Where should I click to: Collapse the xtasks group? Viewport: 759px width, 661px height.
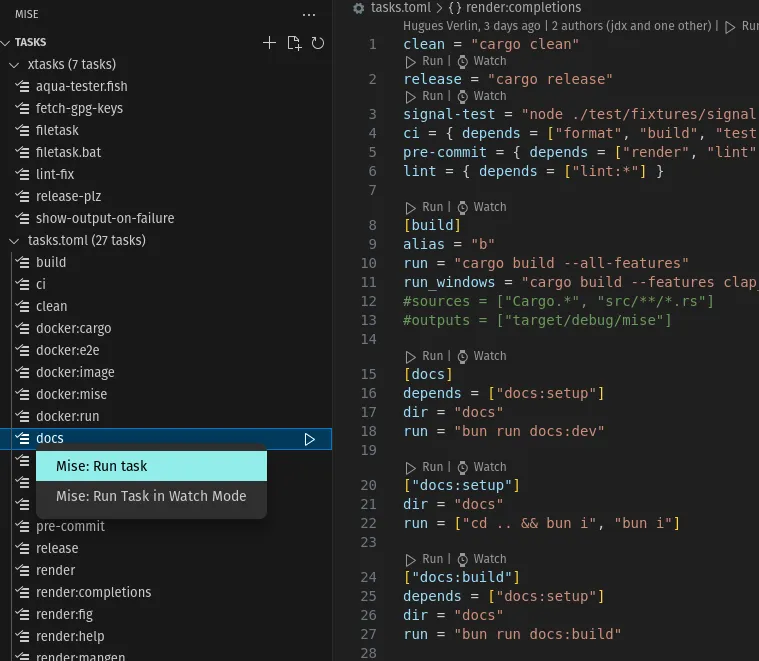14,65
